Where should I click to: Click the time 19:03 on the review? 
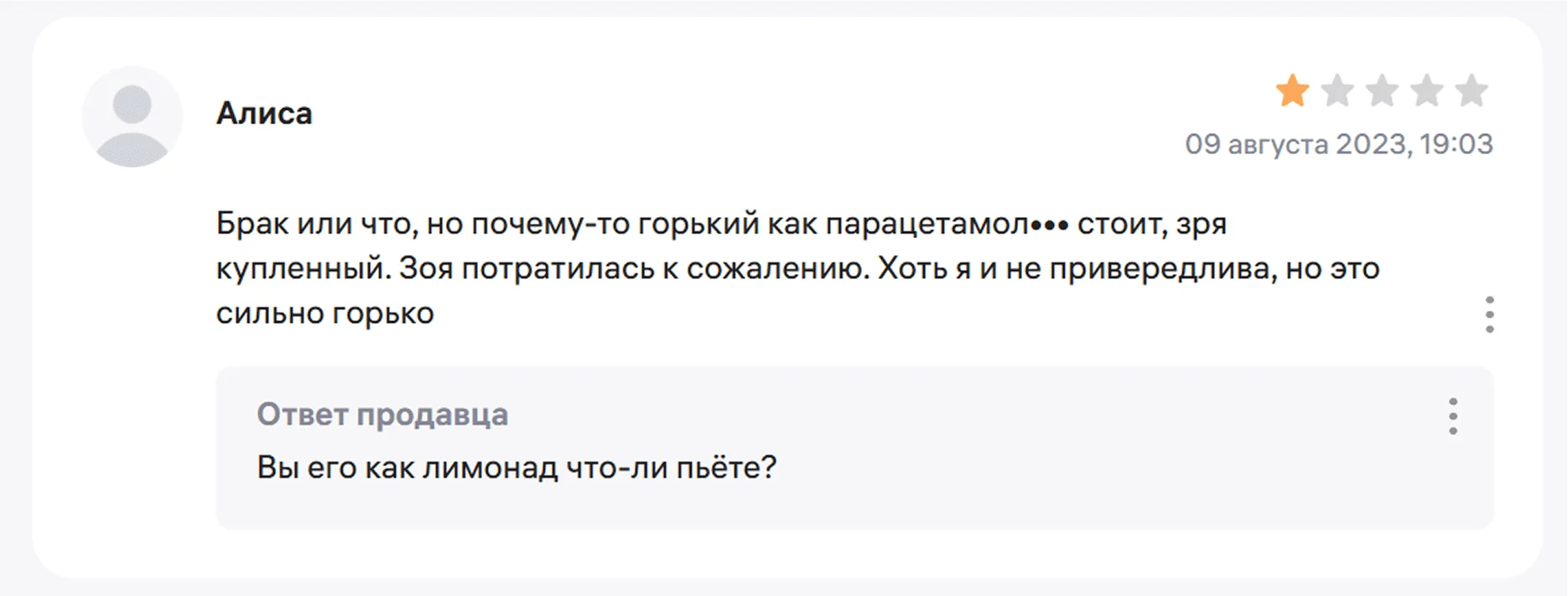pos(1456,144)
